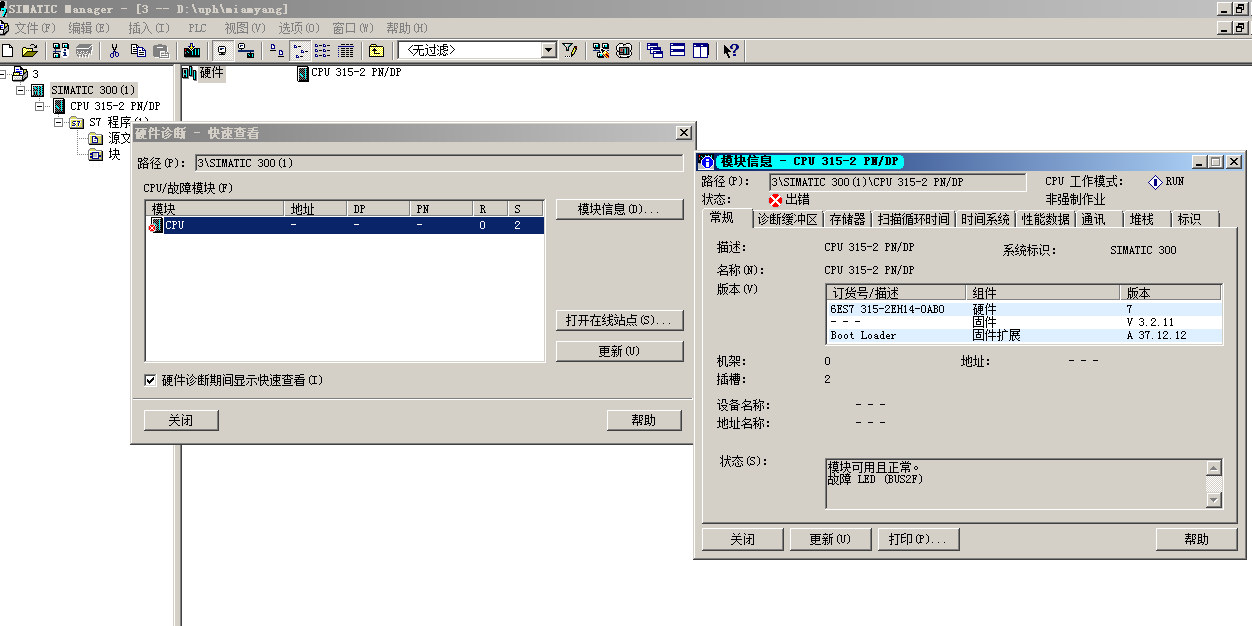Screen dimensions: 1252x626
Task: Select CPU 315-2 PN/DP icon in right pane
Action: 303,73
